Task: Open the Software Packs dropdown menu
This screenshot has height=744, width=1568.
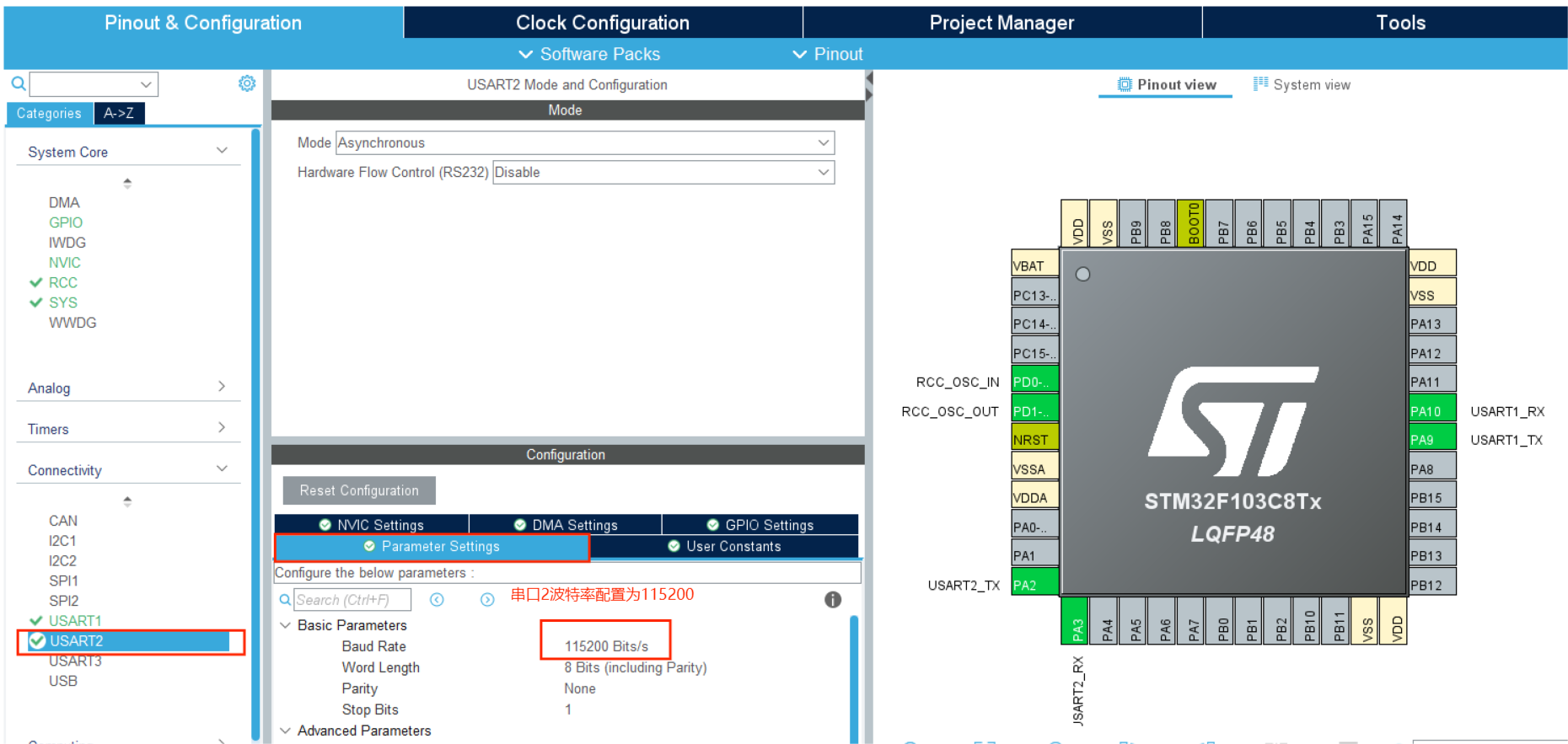Action: tap(589, 54)
